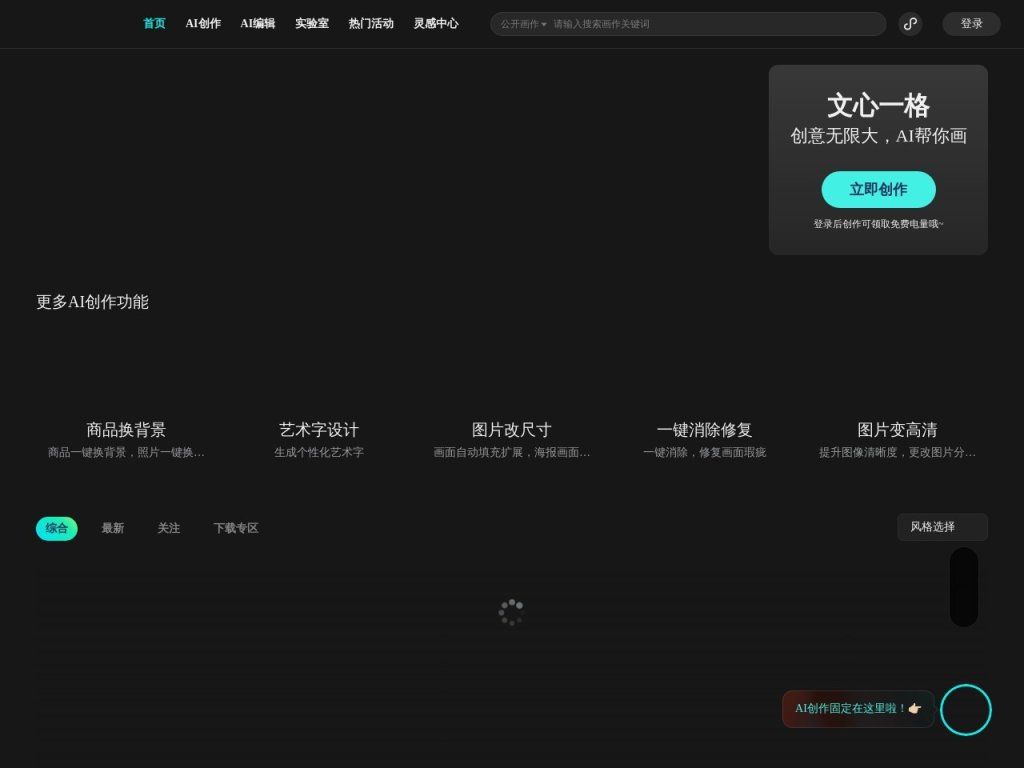Switch to the 最新 tab
The width and height of the screenshot is (1024, 768).
tap(113, 528)
